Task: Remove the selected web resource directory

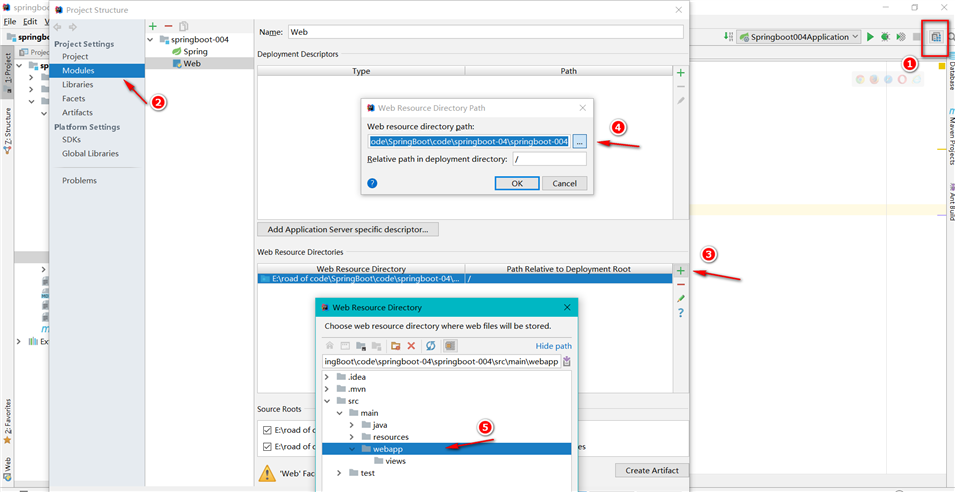Action: click(x=681, y=284)
